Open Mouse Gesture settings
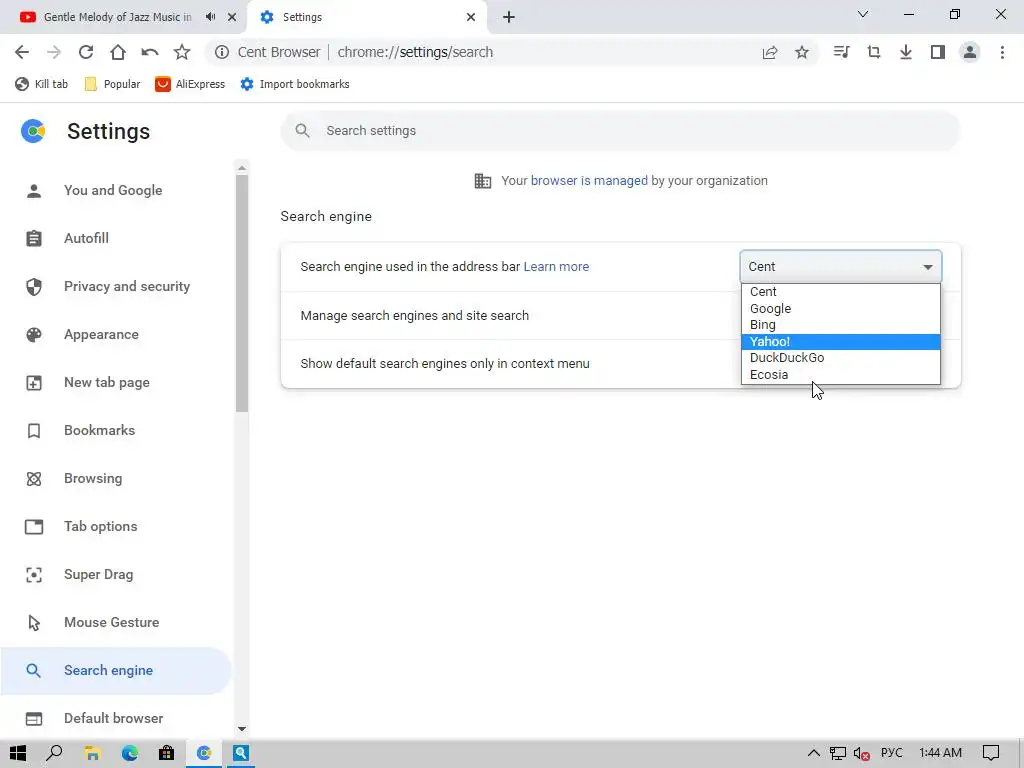The width and height of the screenshot is (1024, 768). [x=116, y=622]
